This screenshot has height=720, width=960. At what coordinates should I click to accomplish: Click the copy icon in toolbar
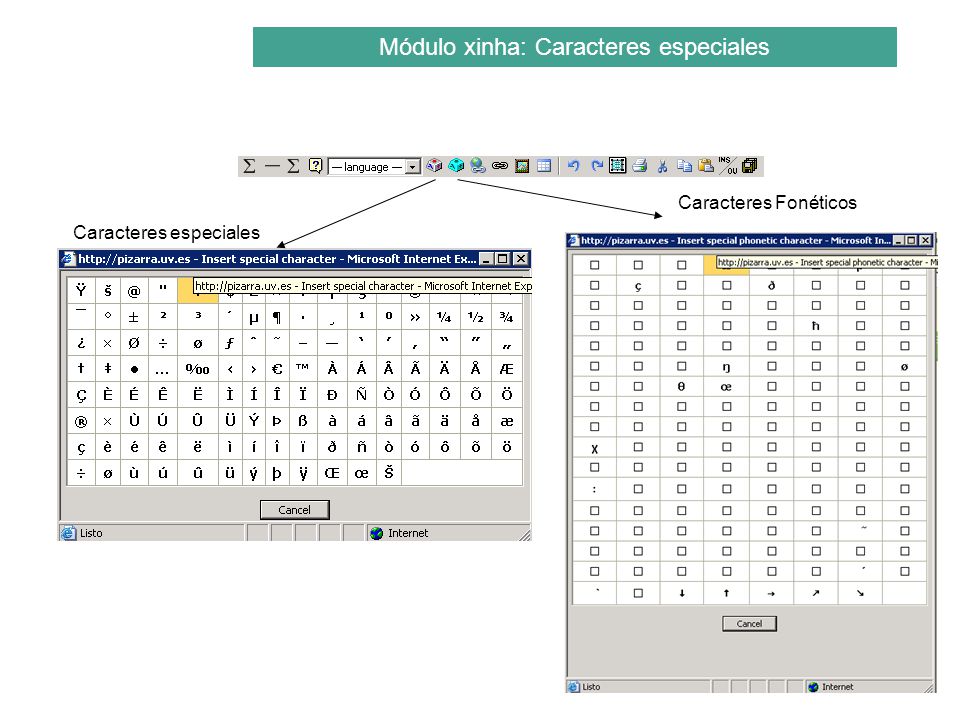[684, 166]
